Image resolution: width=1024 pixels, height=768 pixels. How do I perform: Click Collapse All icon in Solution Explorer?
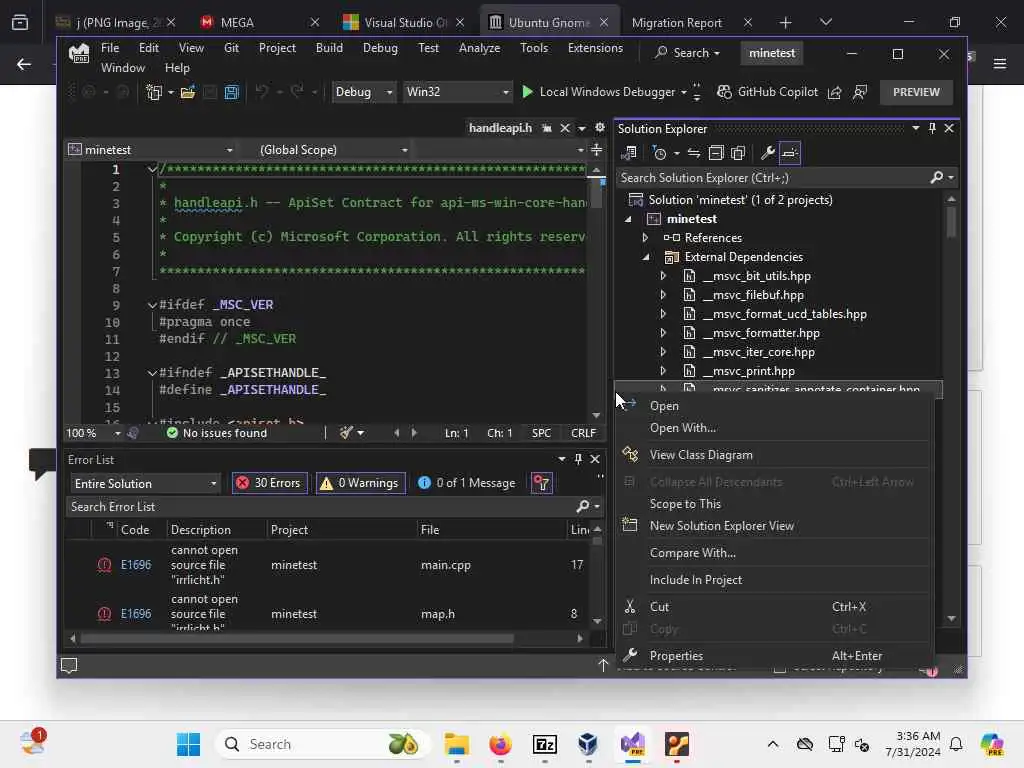point(716,153)
